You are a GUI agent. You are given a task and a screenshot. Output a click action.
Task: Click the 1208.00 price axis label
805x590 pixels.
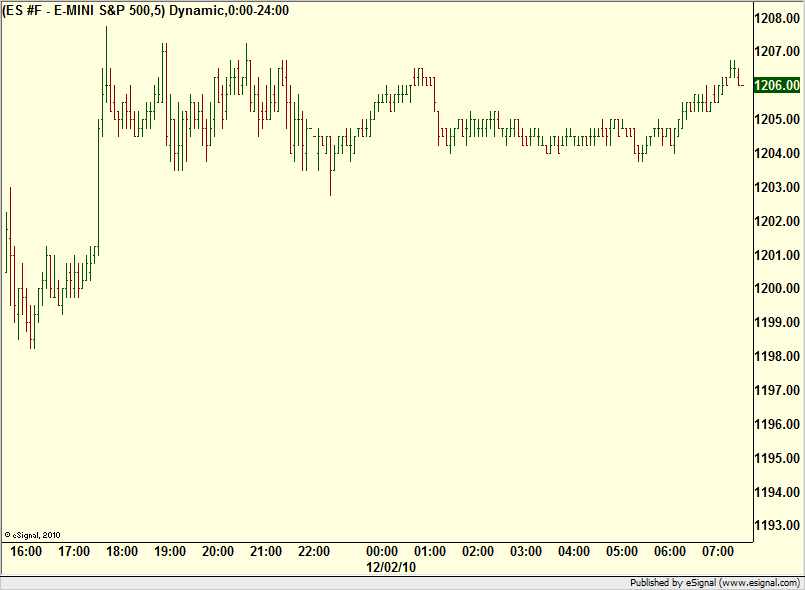tap(777, 18)
